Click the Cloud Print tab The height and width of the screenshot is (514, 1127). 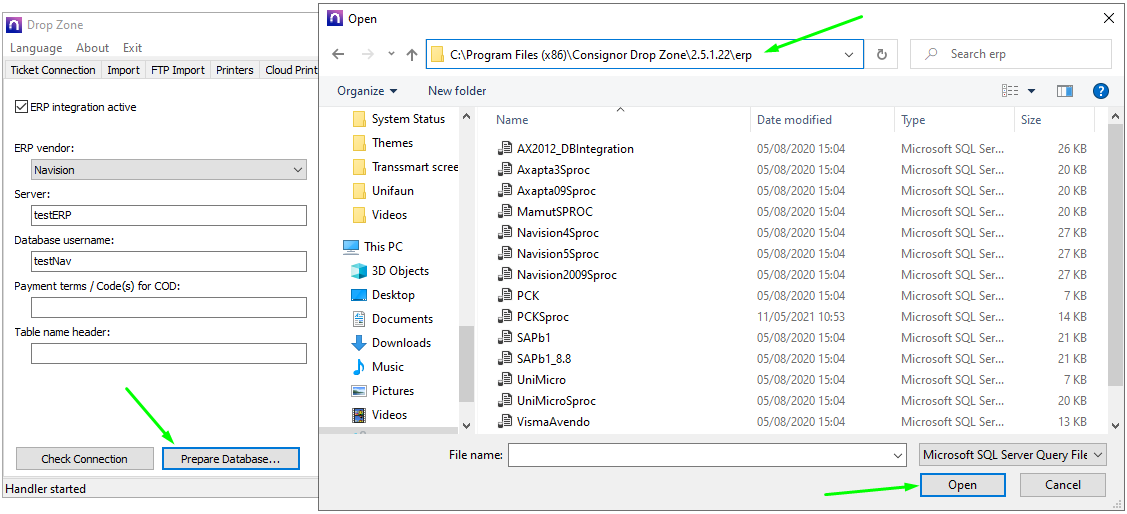coord(290,70)
